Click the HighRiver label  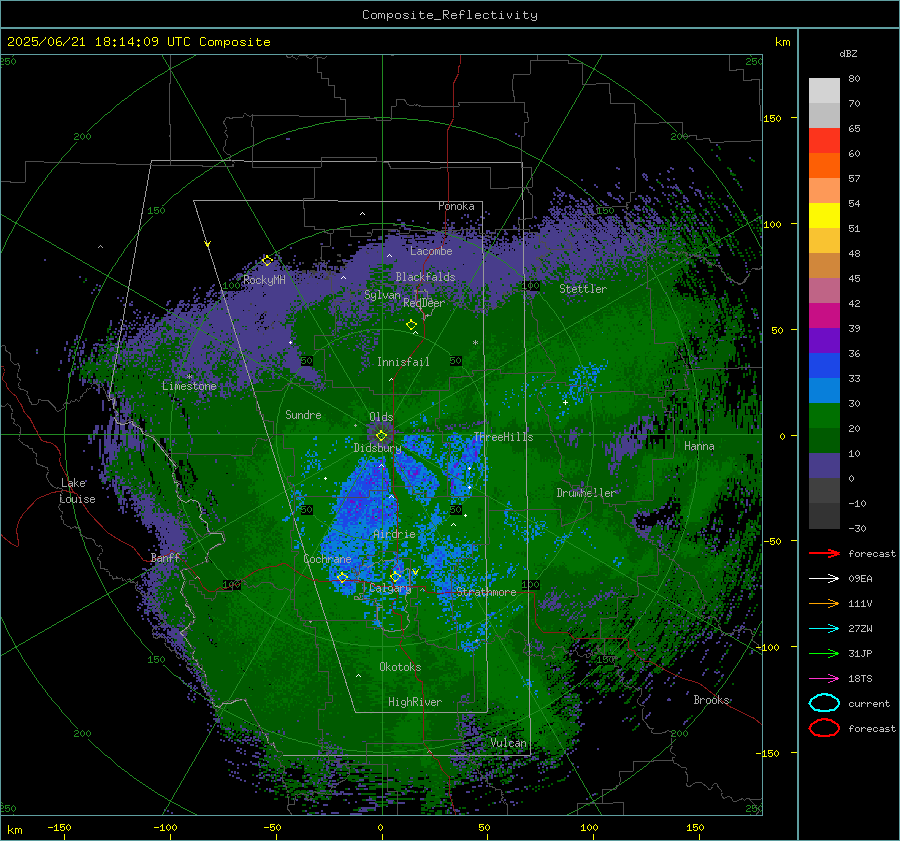415,702
